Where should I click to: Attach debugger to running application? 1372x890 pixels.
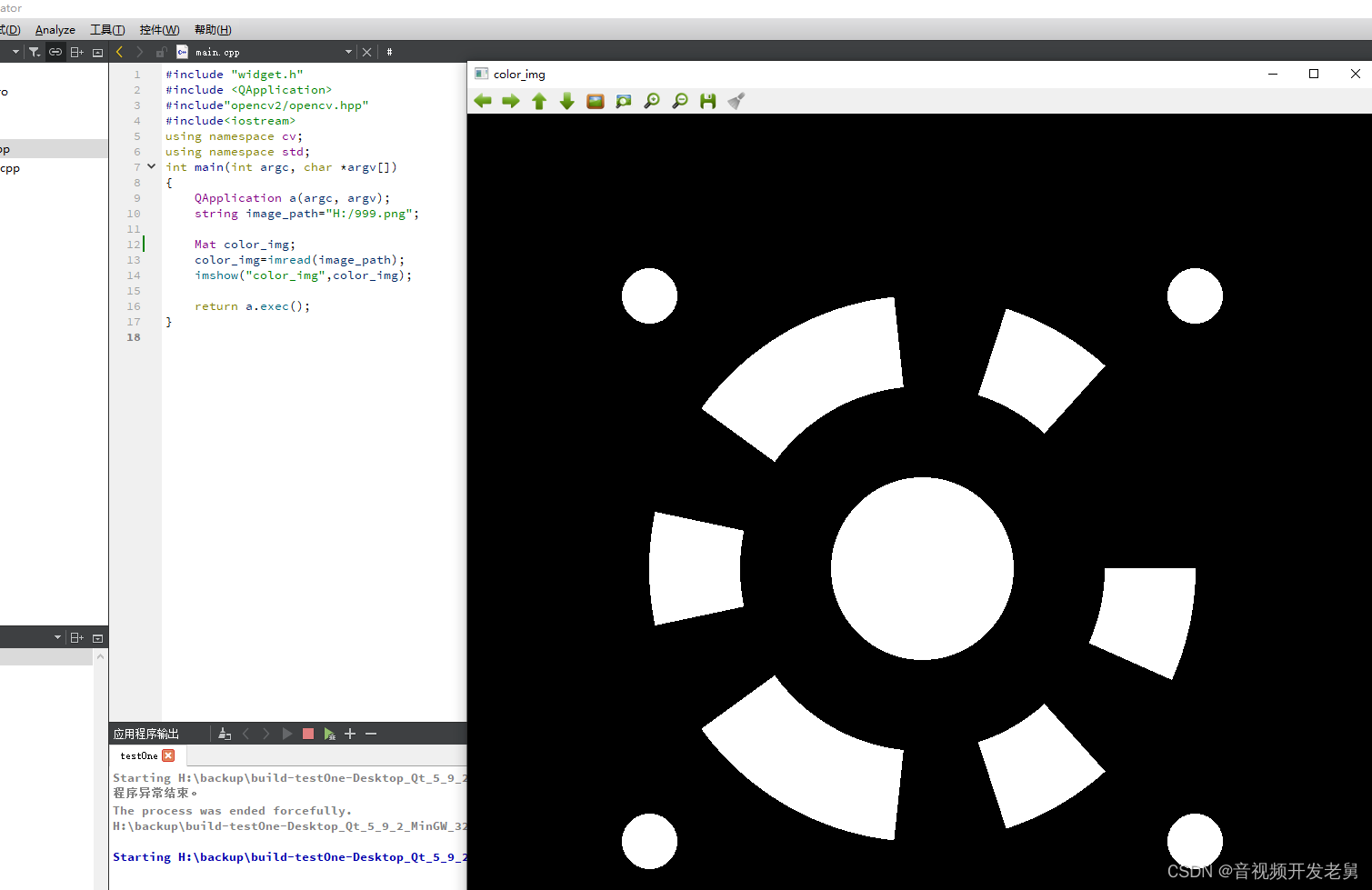tap(329, 734)
